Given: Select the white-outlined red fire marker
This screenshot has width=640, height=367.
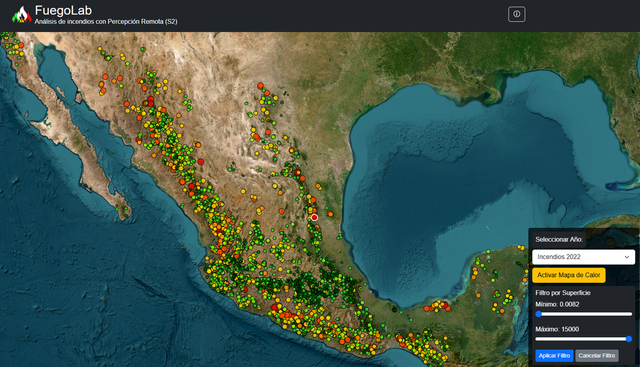Looking at the screenshot, I should click(x=314, y=218).
